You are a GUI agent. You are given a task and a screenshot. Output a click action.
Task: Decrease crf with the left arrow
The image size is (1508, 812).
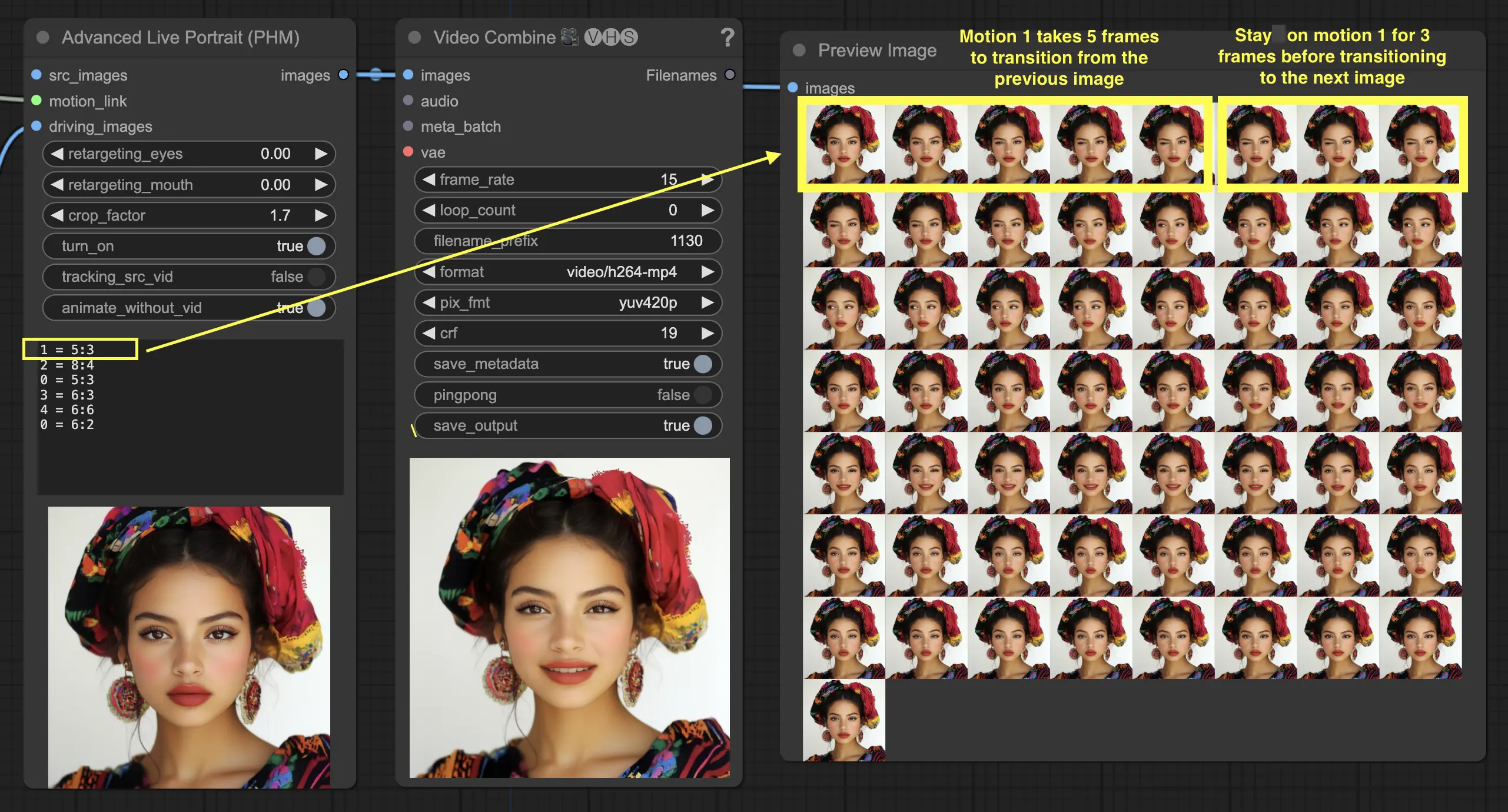[x=429, y=333]
